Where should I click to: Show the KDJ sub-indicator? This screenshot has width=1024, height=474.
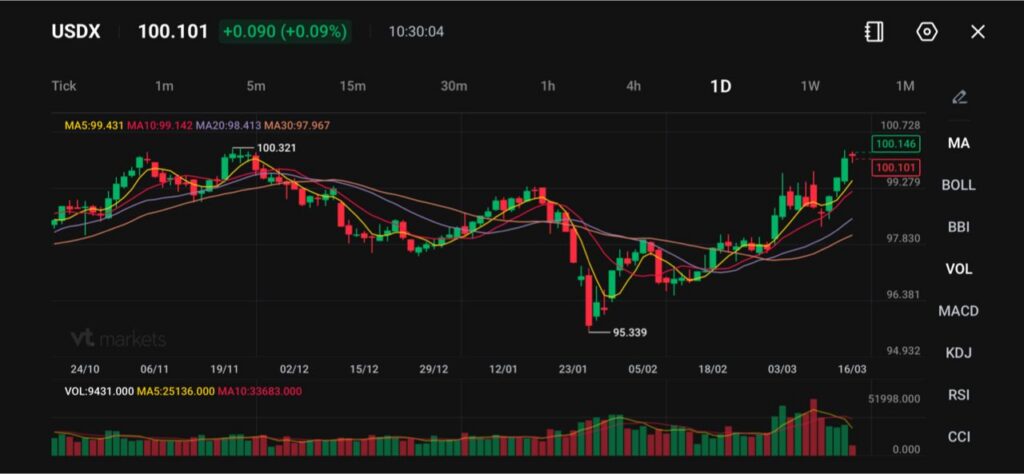click(x=958, y=353)
